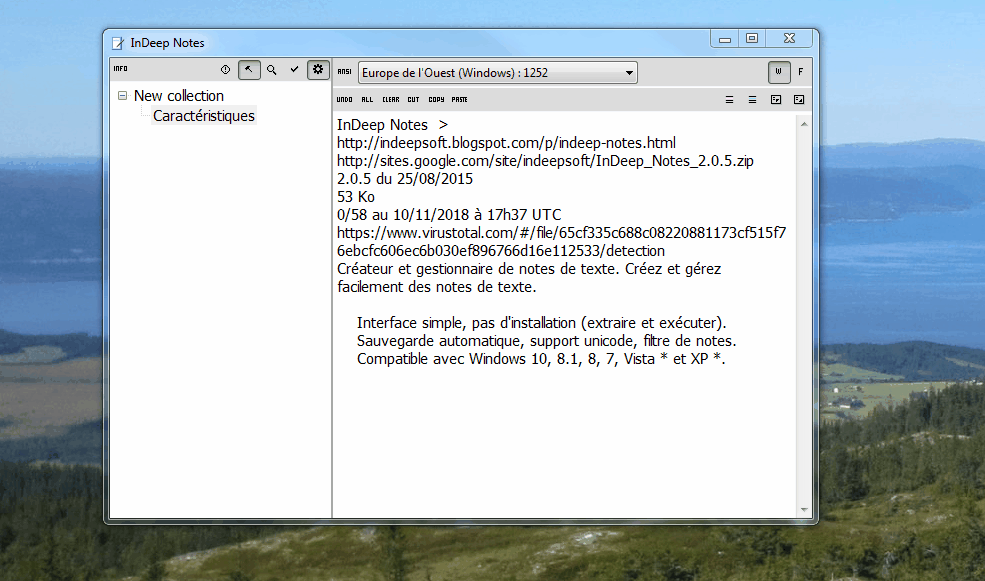Image resolution: width=985 pixels, height=581 pixels.
Task: Toggle the gear settings button
Action: tap(318, 70)
